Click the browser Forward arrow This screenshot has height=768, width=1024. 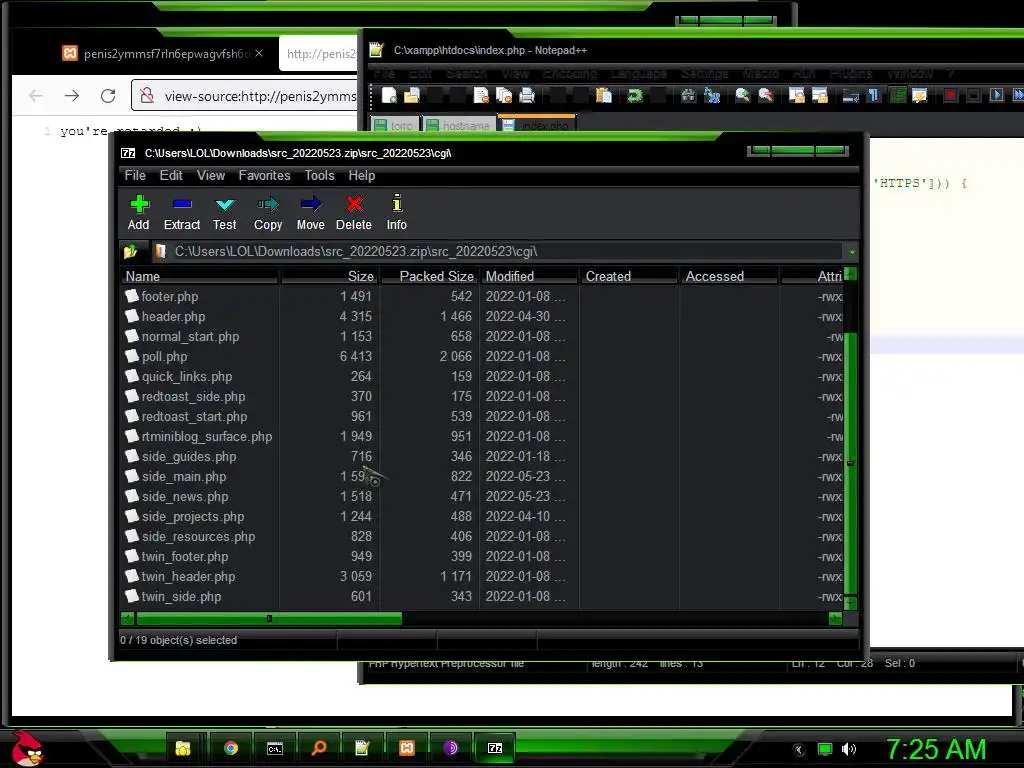[72, 96]
